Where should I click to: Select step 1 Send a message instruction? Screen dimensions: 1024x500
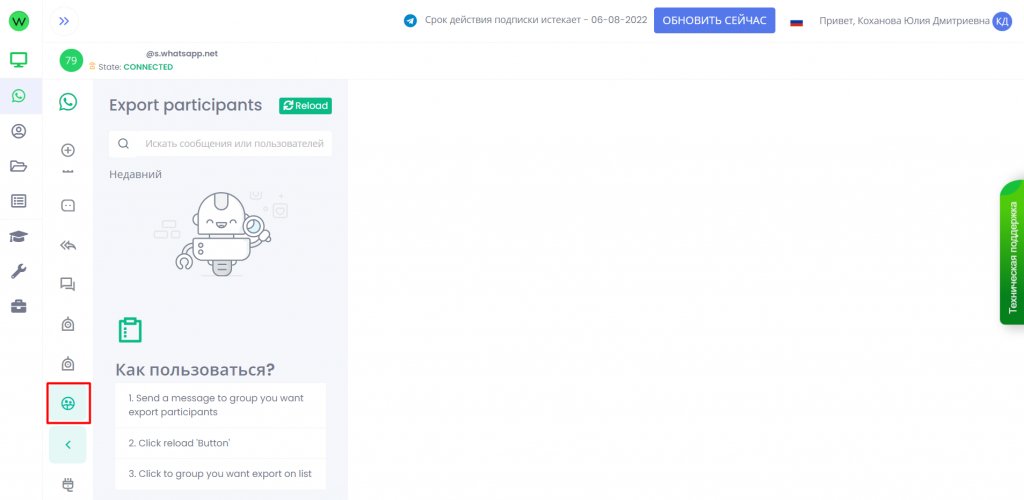[x=220, y=405]
